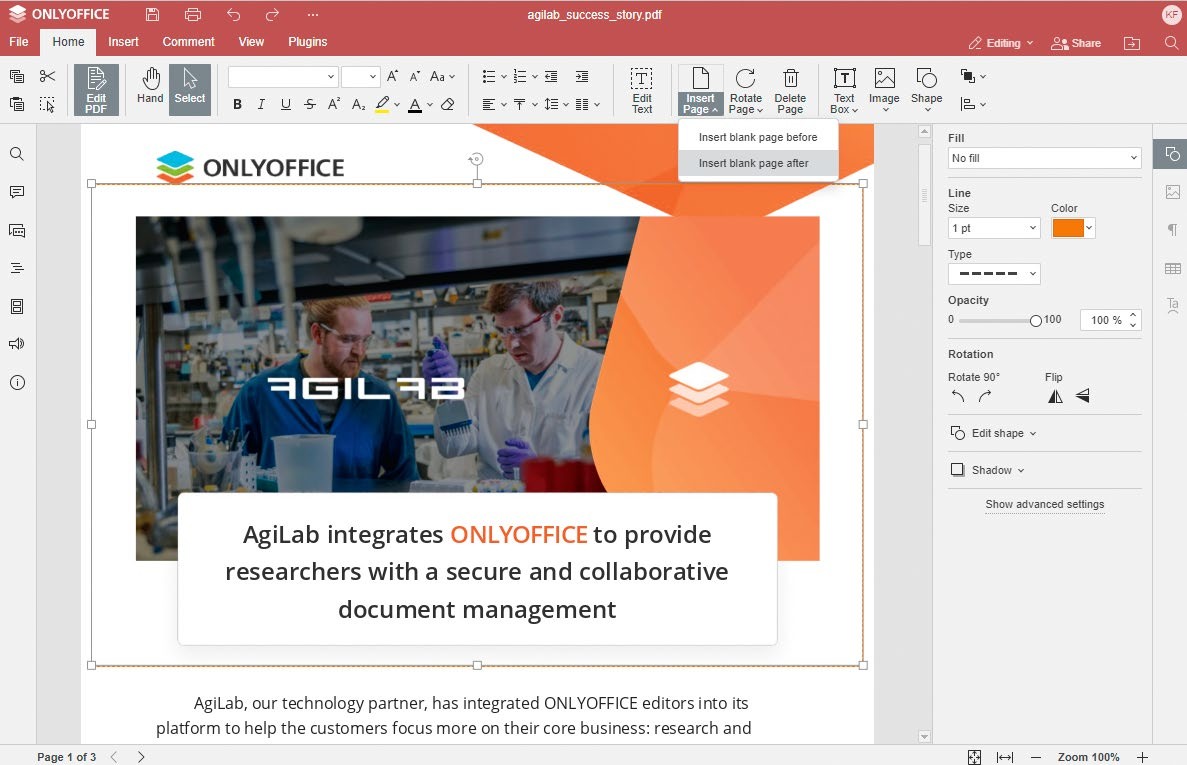Click the Paste icon
The height and width of the screenshot is (765, 1187).
click(17, 104)
